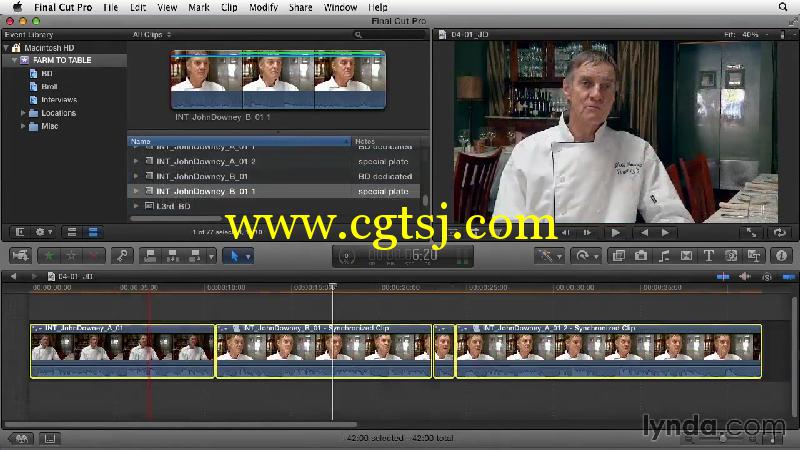The width and height of the screenshot is (800, 450).
Task: Open the Clip menu
Action: coord(229,7)
